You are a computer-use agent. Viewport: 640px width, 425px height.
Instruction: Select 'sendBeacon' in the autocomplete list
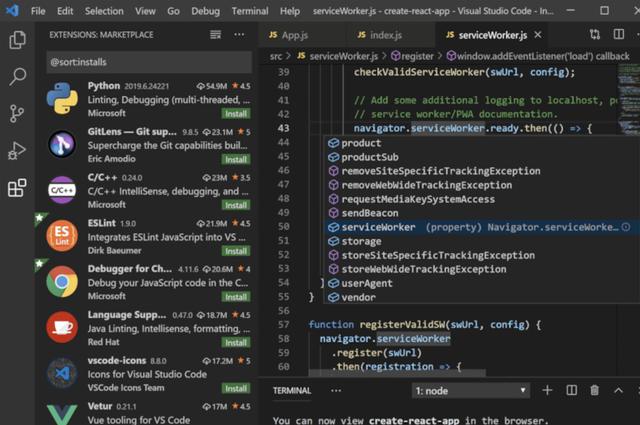click(369, 213)
